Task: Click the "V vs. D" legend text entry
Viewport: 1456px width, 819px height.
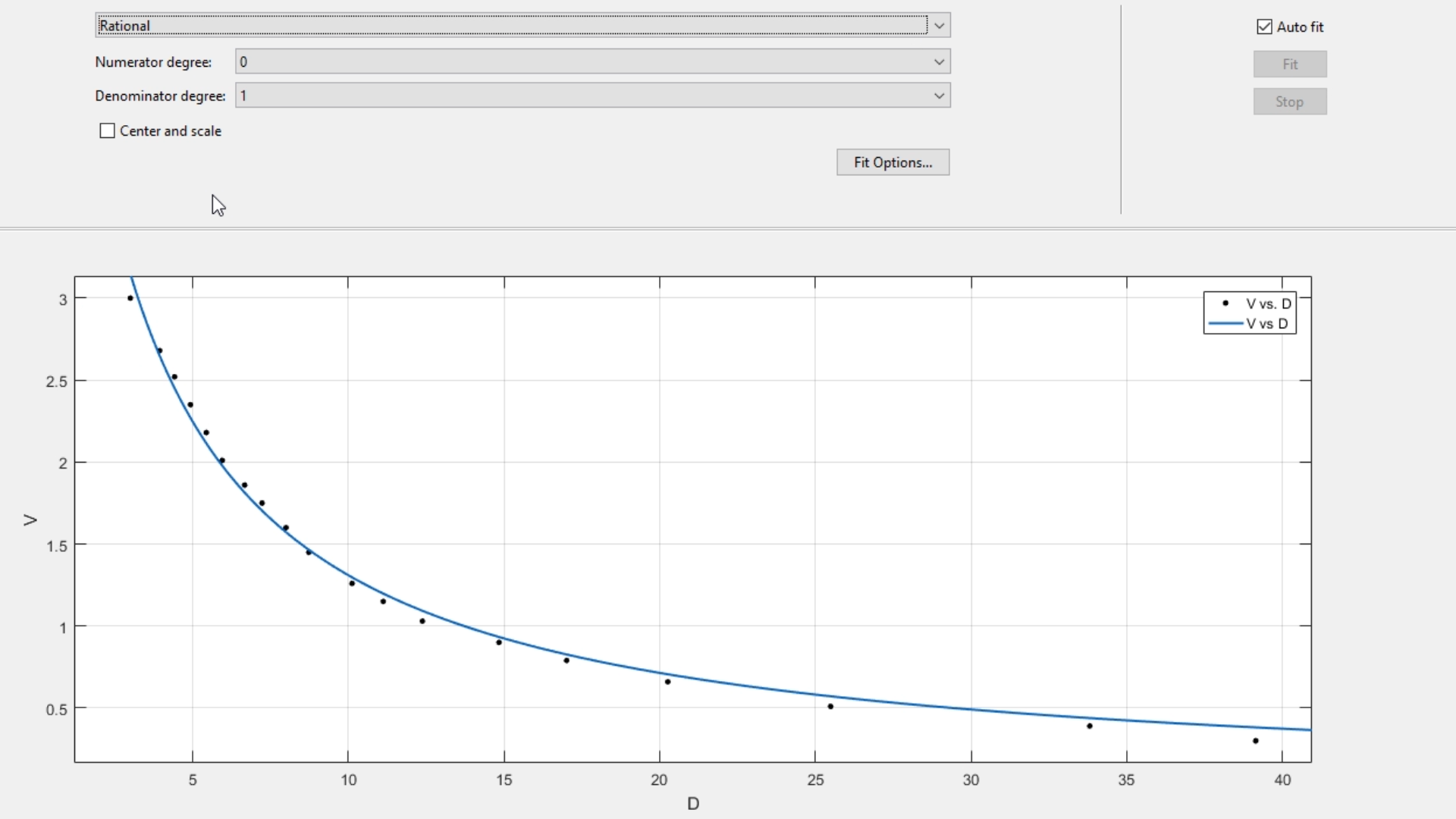Action: click(1268, 303)
